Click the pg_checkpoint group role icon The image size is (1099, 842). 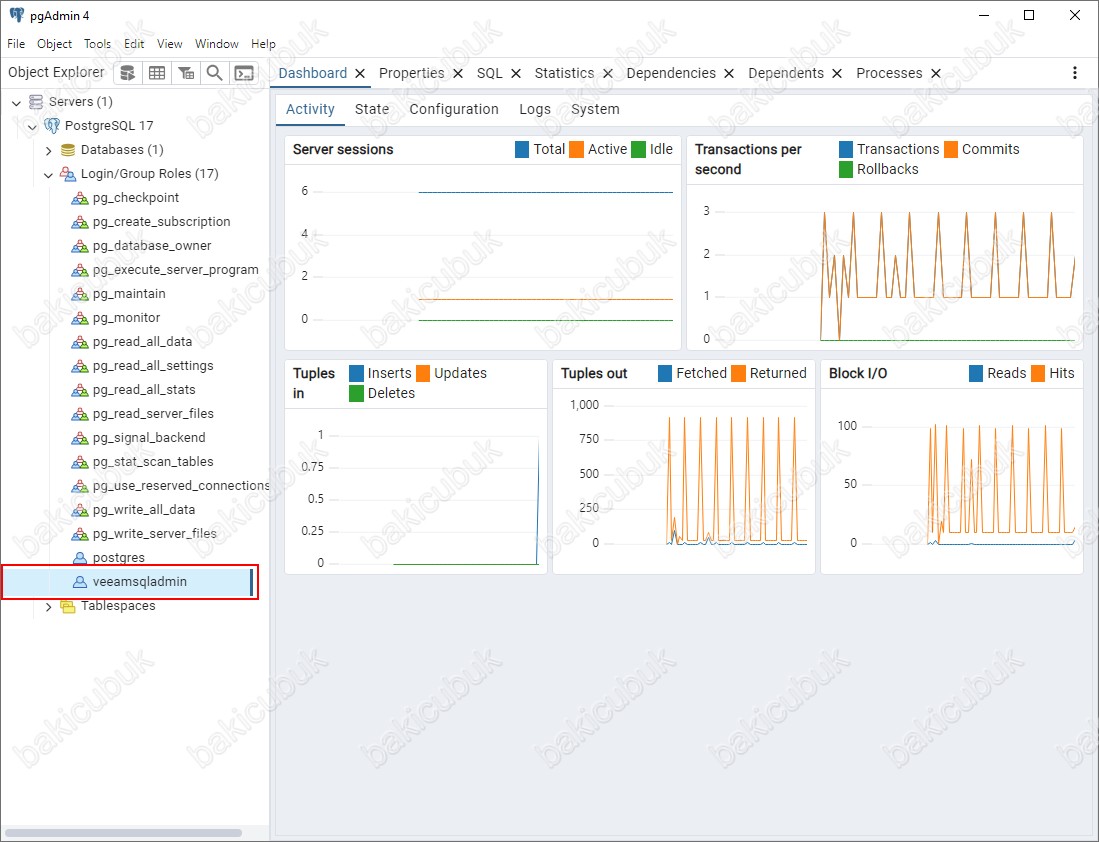80,198
